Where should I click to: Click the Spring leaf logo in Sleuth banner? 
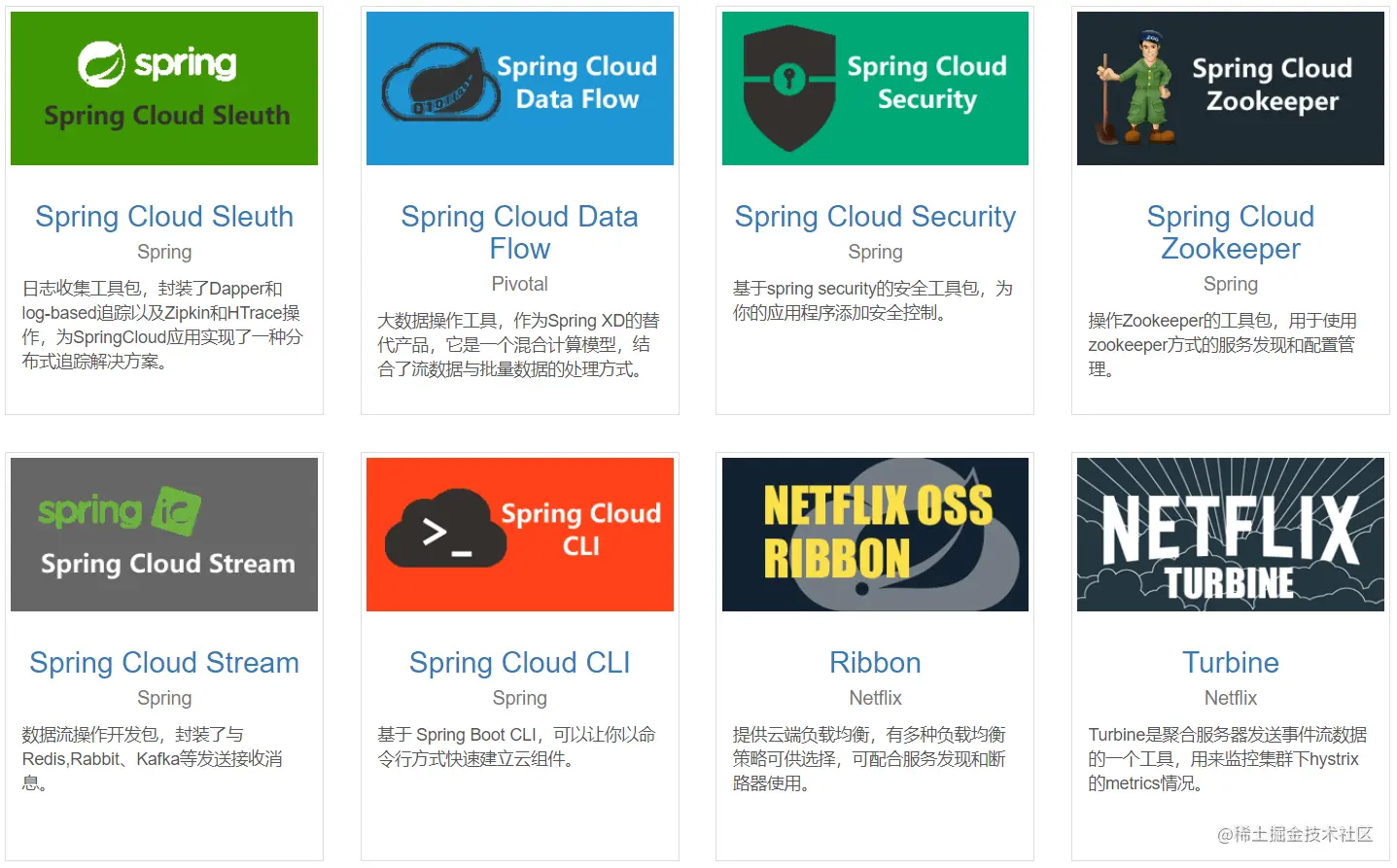point(101,64)
